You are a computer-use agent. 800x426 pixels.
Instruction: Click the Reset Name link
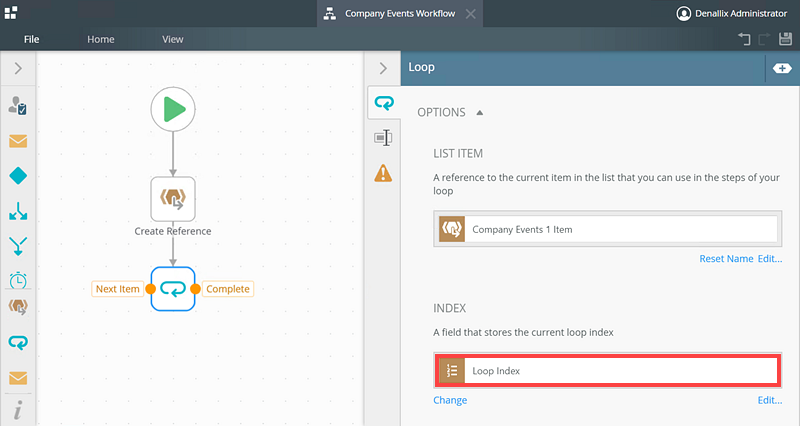click(x=726, y=259)
